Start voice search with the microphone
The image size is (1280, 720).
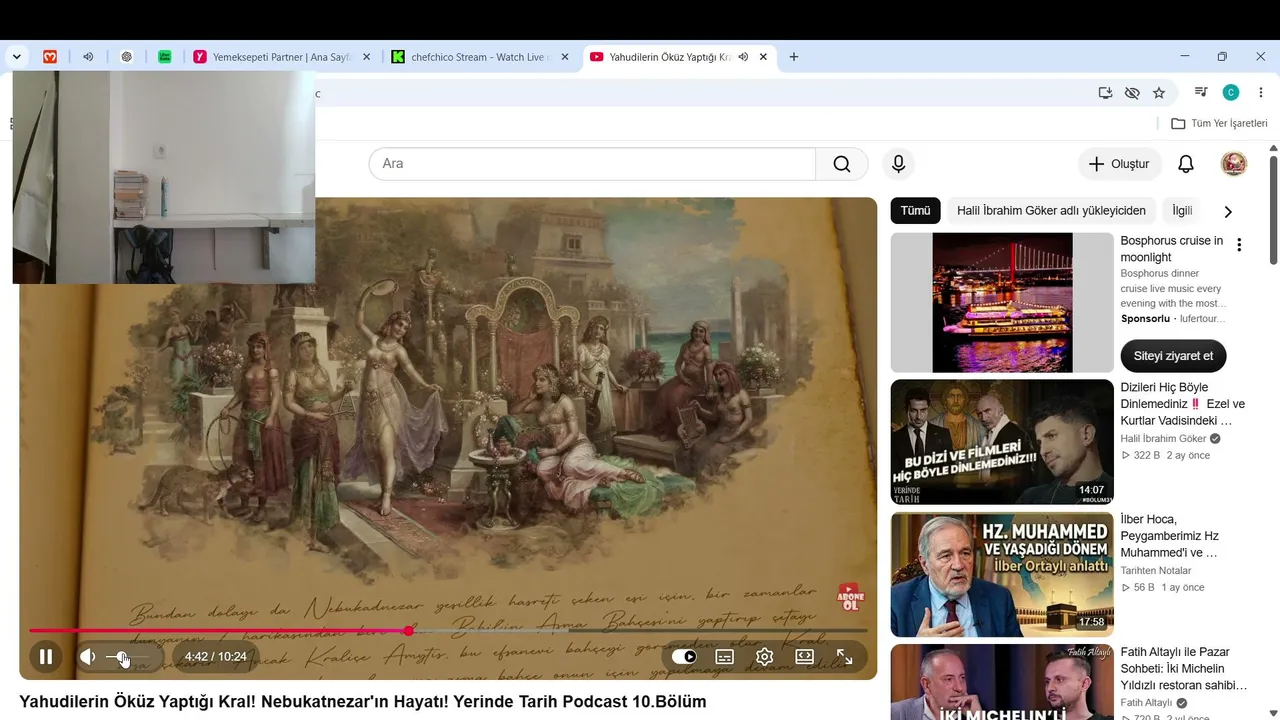click(x=898, y=164)
